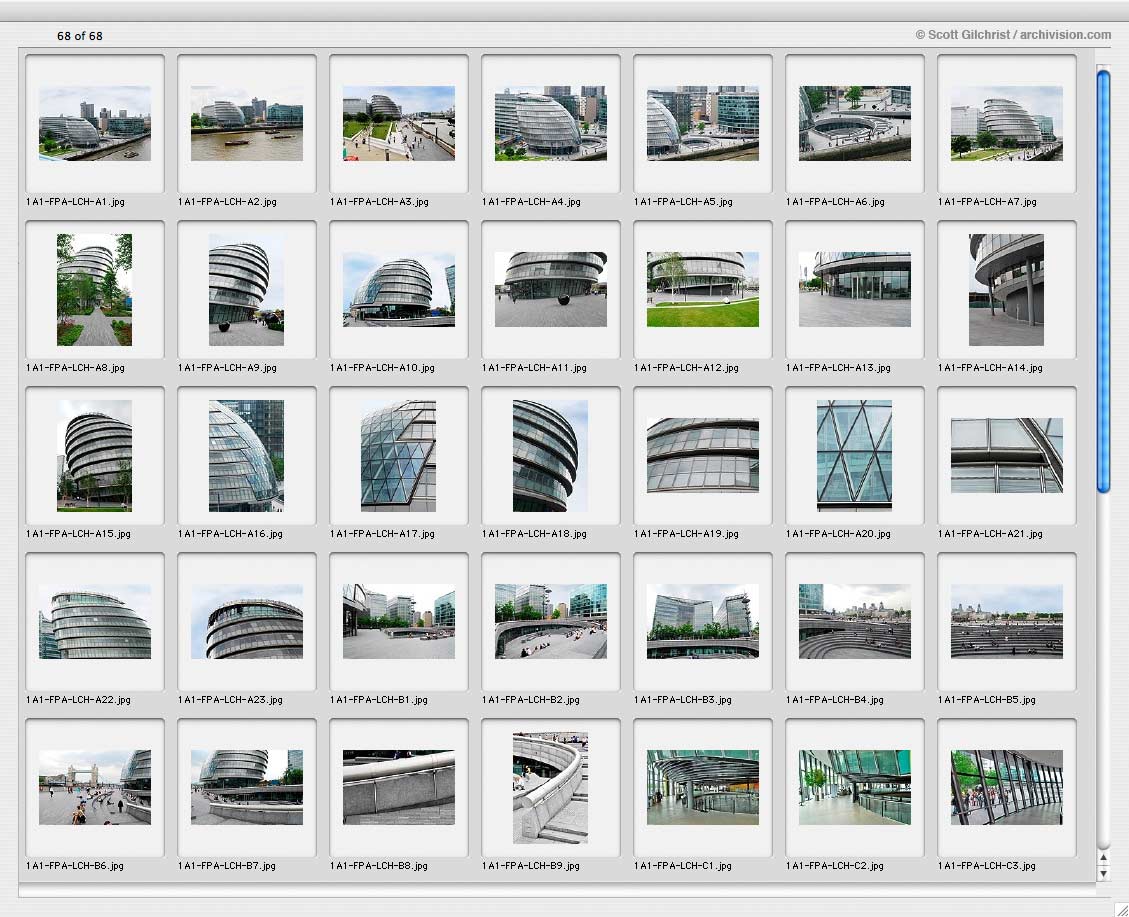Select thumbnail 1A1-FPA-LCH-A2.jpg
1129x917 pixels.
(247, 123)
